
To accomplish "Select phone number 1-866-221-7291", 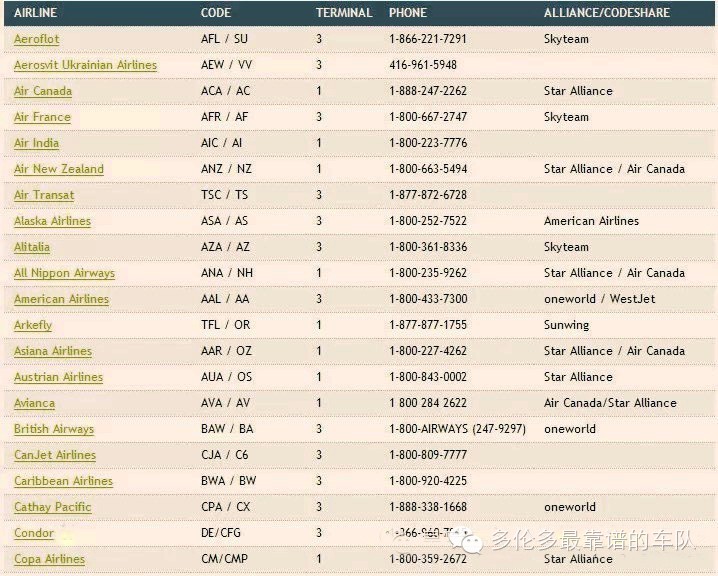I will pyautogui.click(x=428, y=39).
